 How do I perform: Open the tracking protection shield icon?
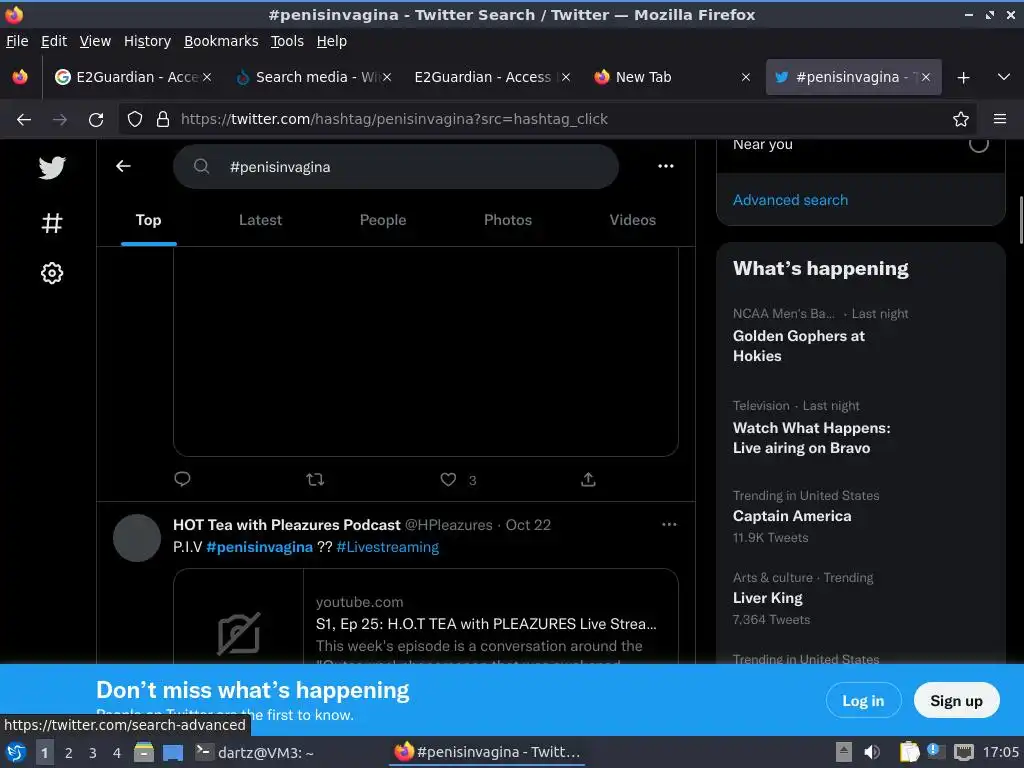135,120
